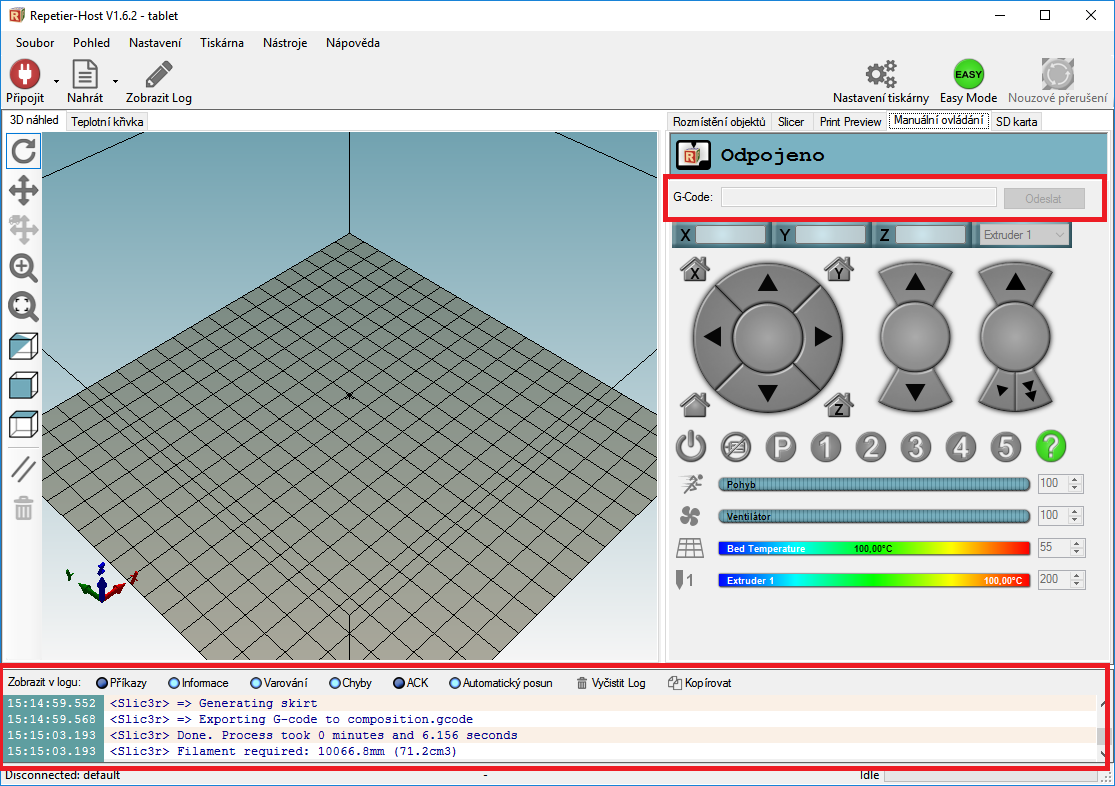
Task: Switch to Easy Mode
Action: tap(968, 75)
